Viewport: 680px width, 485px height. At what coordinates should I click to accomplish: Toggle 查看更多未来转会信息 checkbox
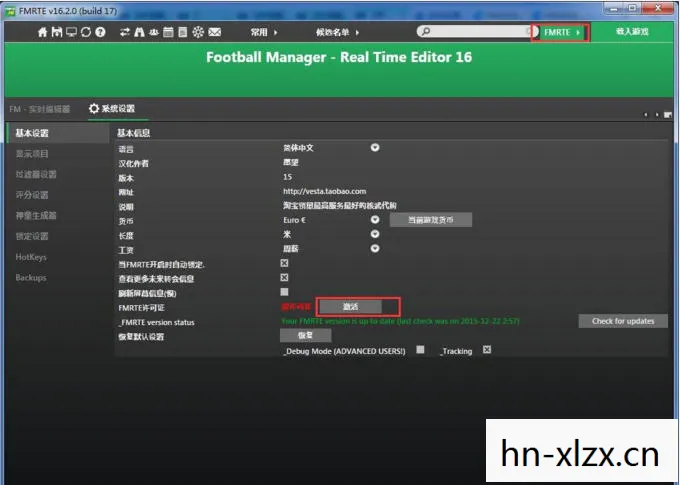284,277
